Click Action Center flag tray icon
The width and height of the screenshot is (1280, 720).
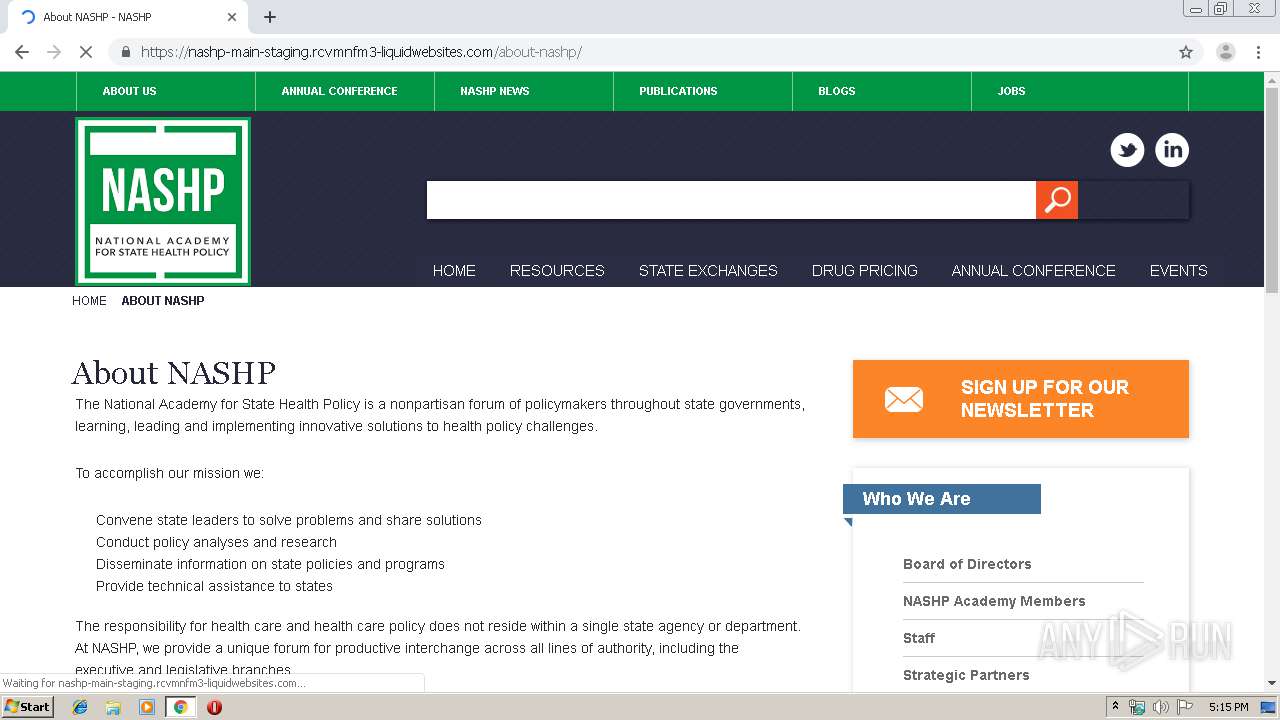coord(1185,707)
